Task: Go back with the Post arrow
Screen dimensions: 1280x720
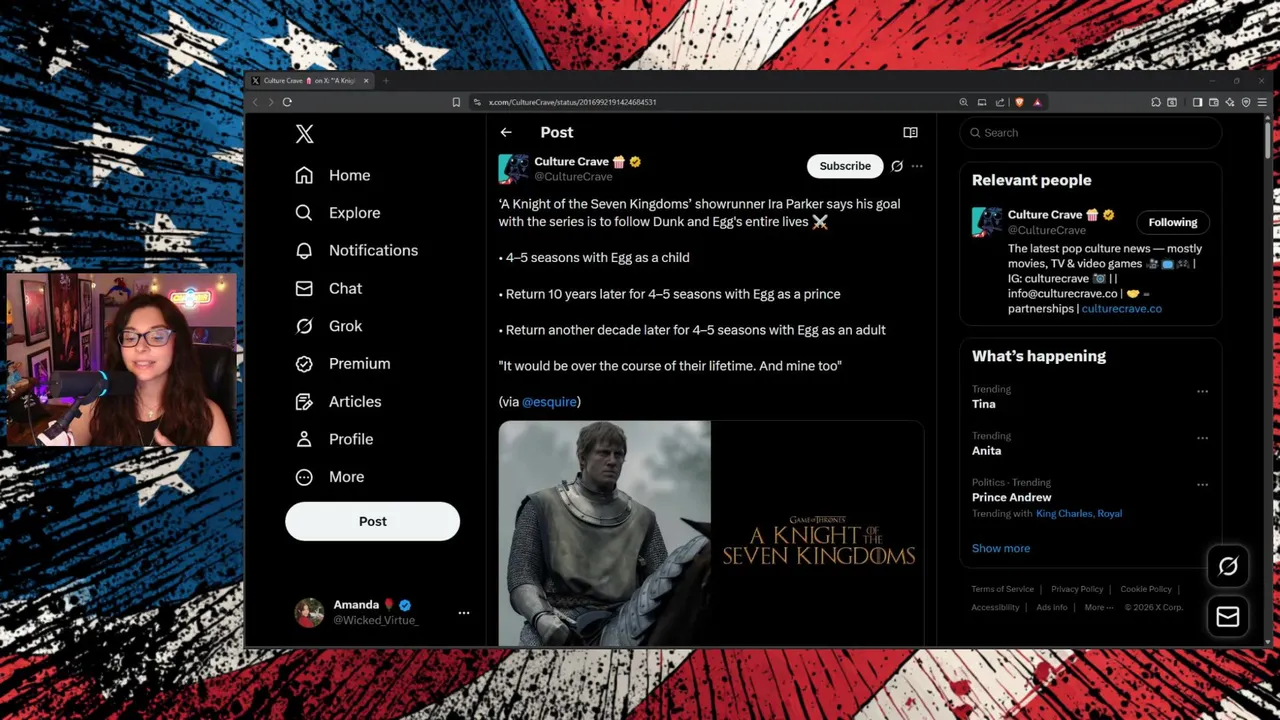Action: coord(506,132)
